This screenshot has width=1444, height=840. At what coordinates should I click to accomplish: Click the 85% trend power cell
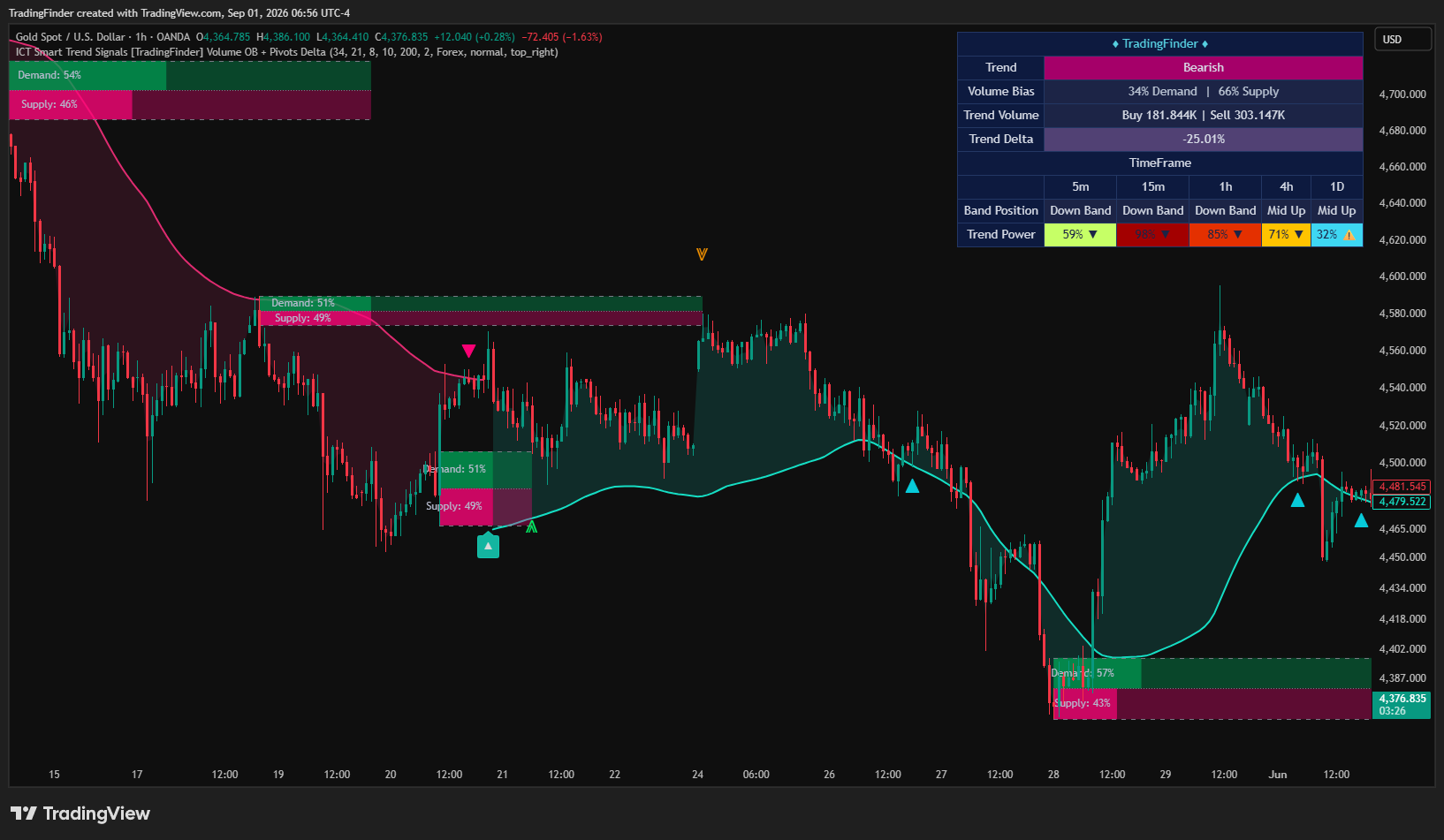(1225, 235)
